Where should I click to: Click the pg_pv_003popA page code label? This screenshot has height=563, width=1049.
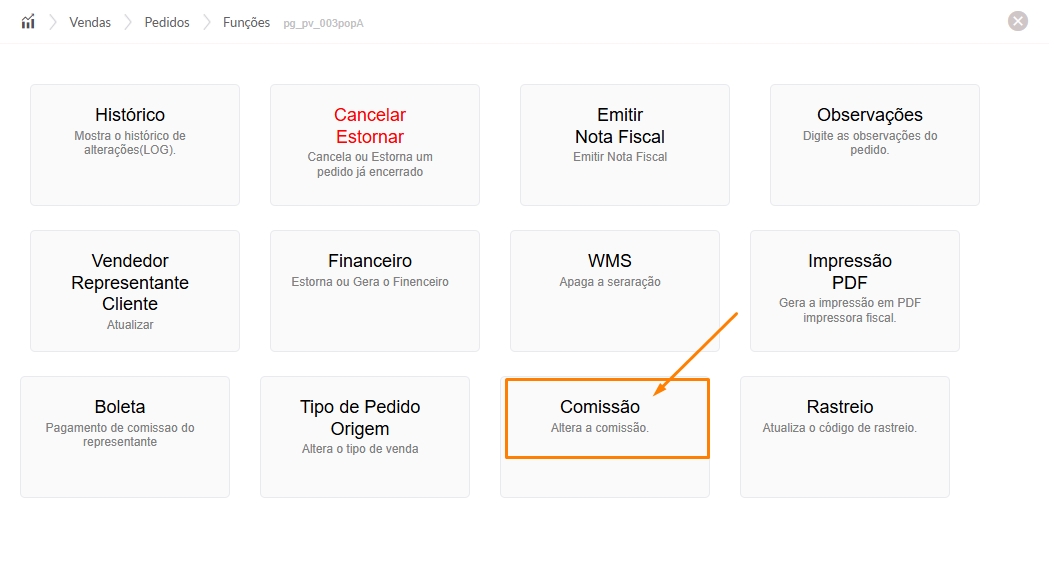(x=323, y=23)
